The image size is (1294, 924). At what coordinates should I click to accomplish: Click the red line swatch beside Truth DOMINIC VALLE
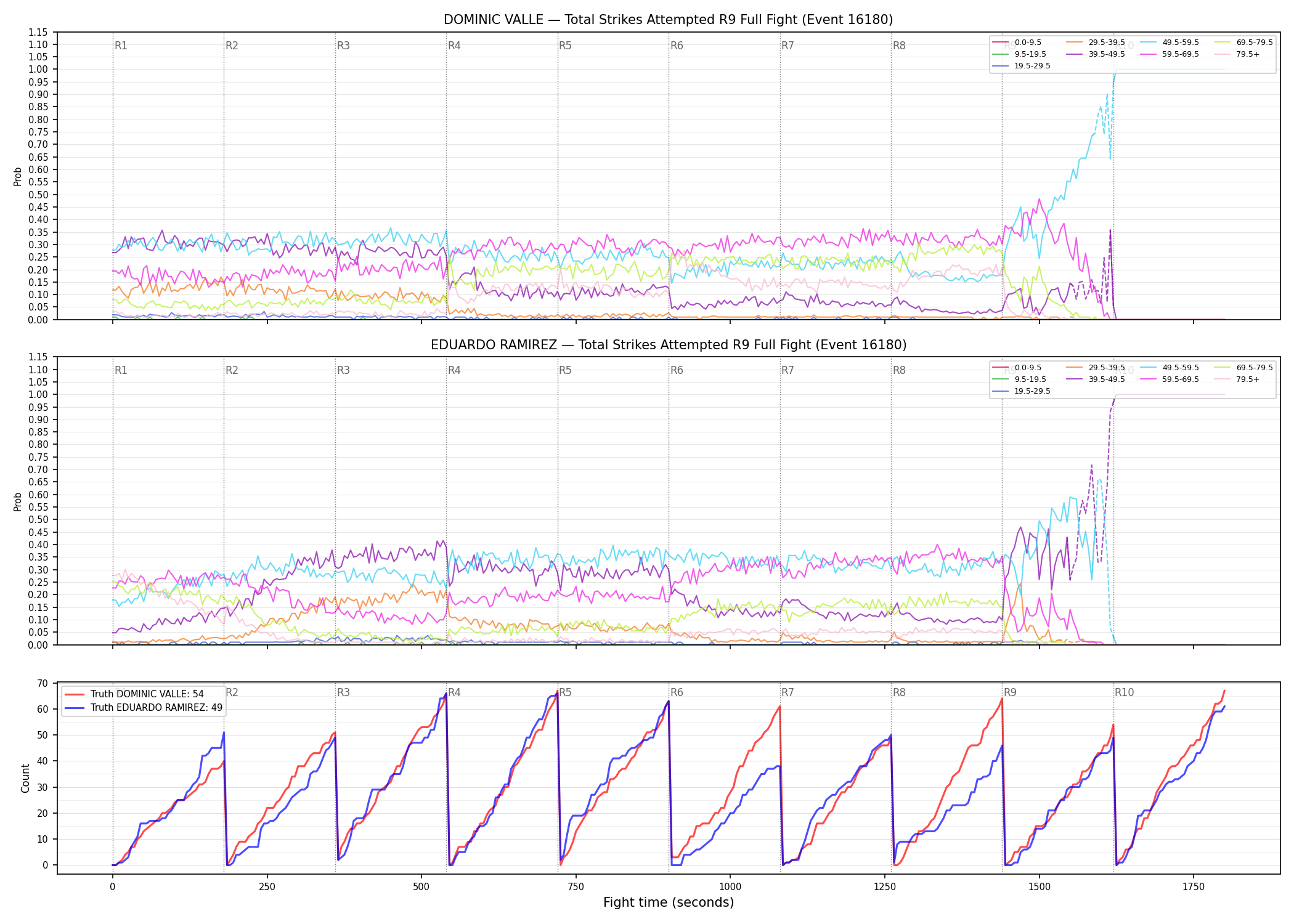[x=75, y=694]
